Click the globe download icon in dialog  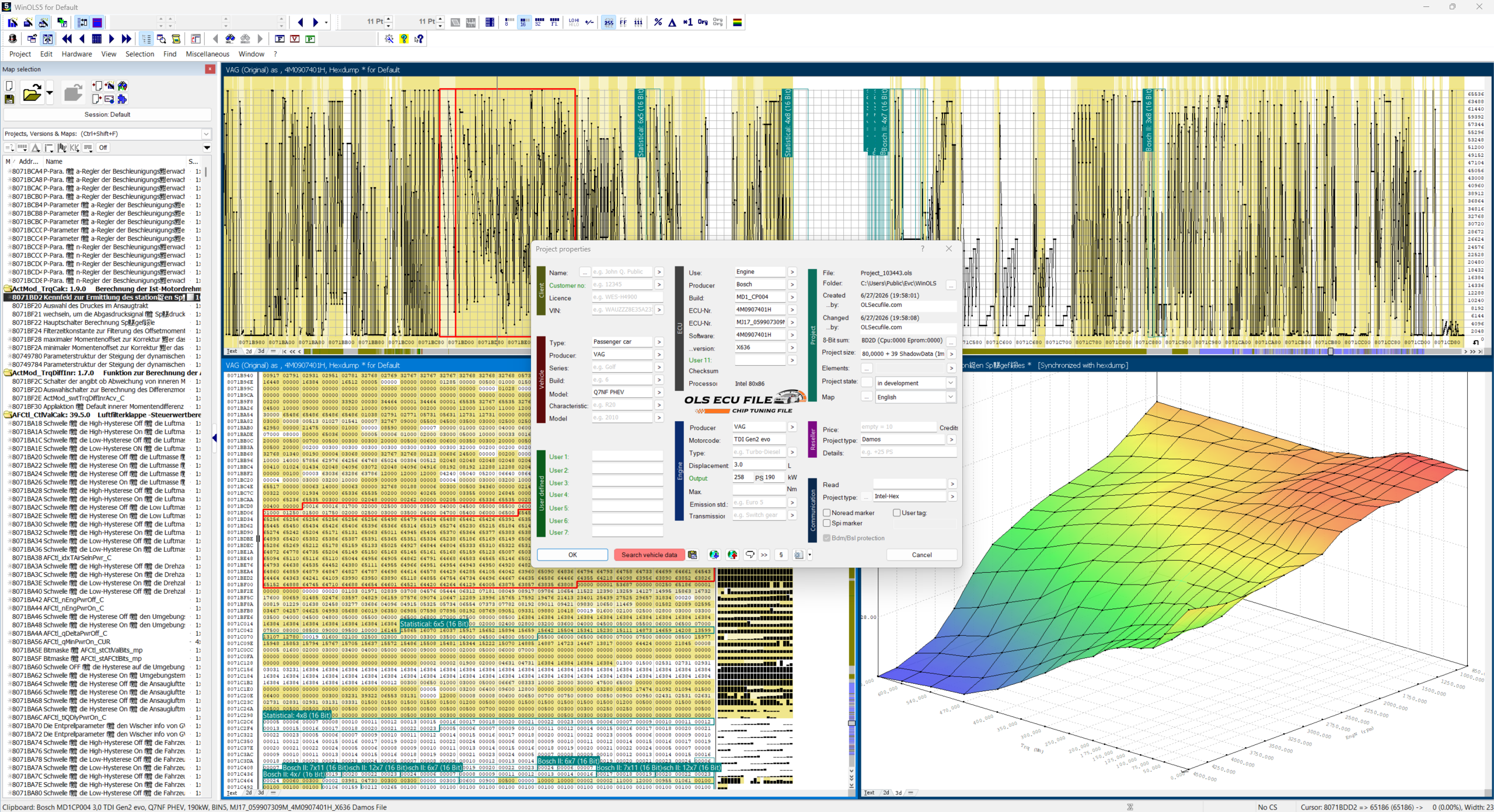[x=714, y=555]
